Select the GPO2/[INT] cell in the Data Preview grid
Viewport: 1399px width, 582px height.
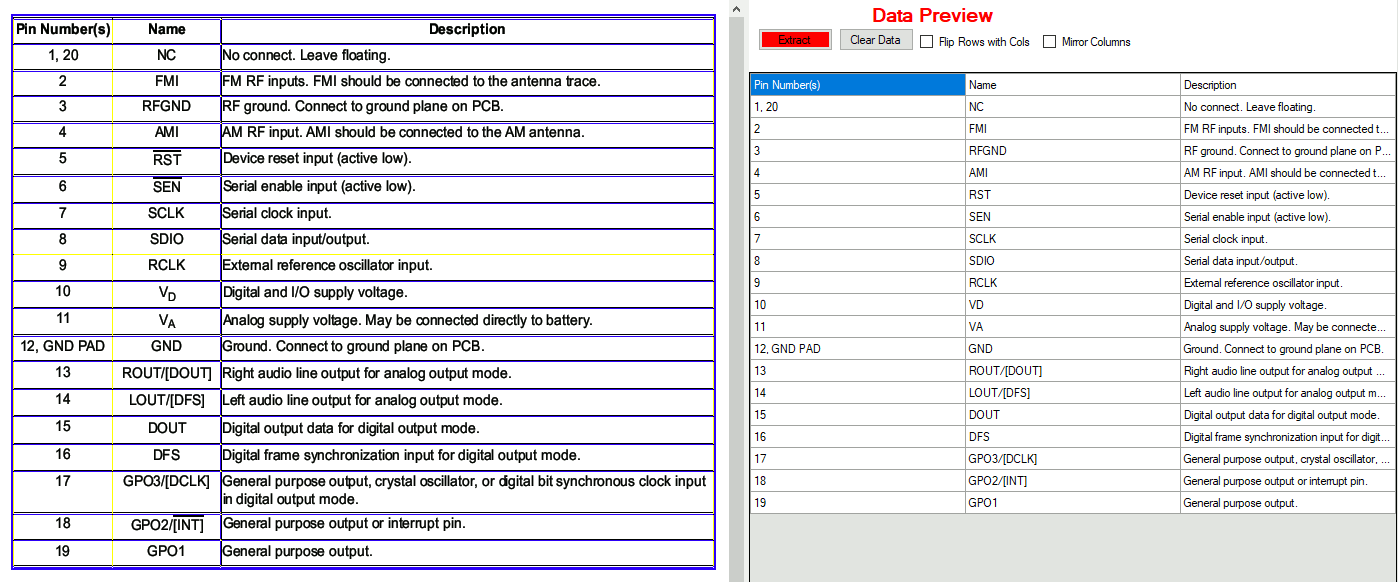point(1073,481)
